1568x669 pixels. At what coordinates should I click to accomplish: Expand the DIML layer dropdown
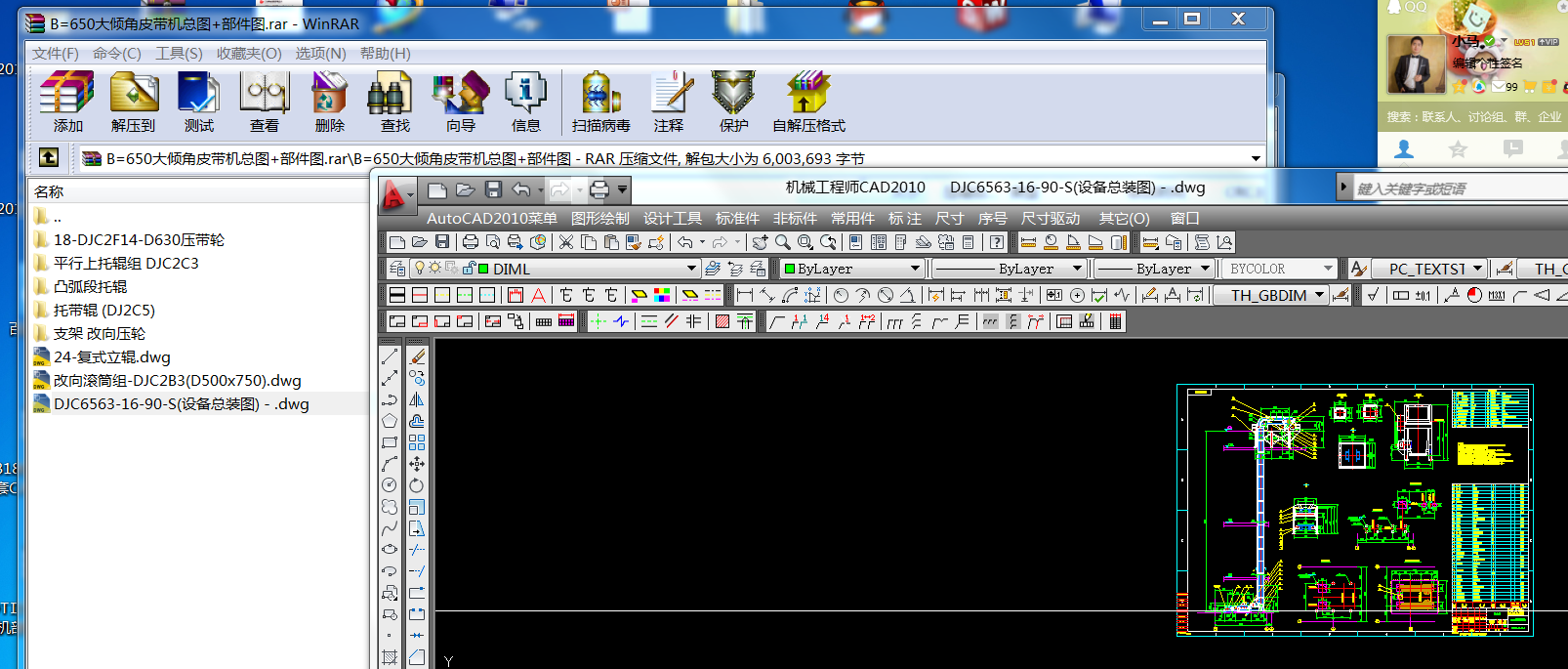tap(691, 269)
